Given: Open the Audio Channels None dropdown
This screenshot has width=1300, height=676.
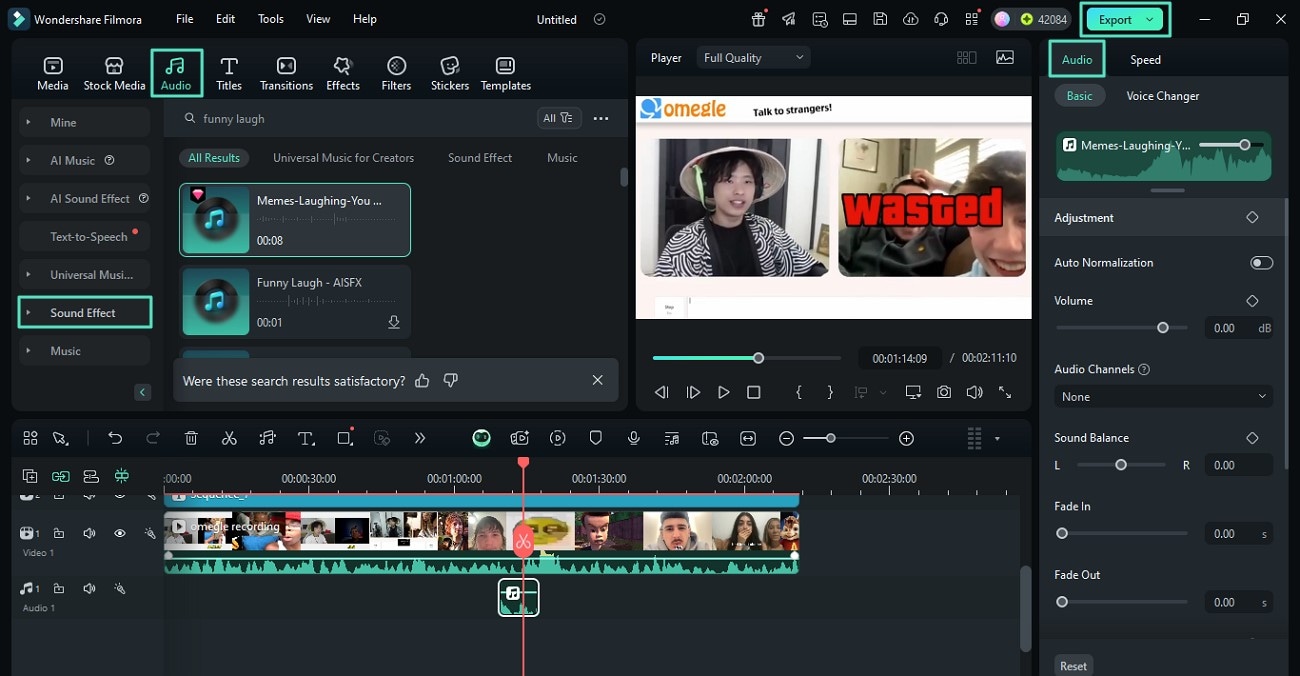Looking at the screenshot, I should point(1164,397).
